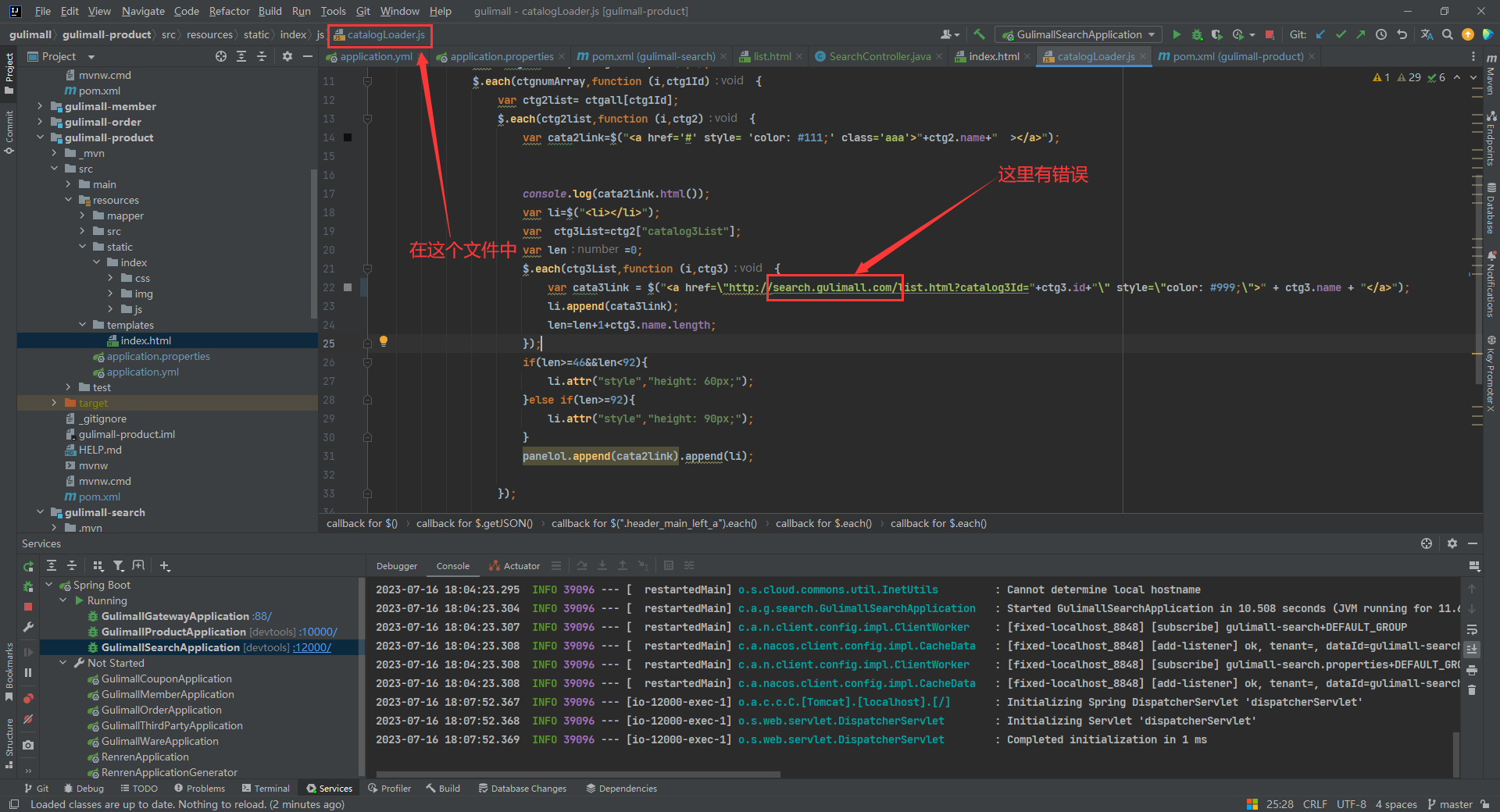Toggle the breakpoint marker on line 14
1500x812 pixels.
click(348, 137)
